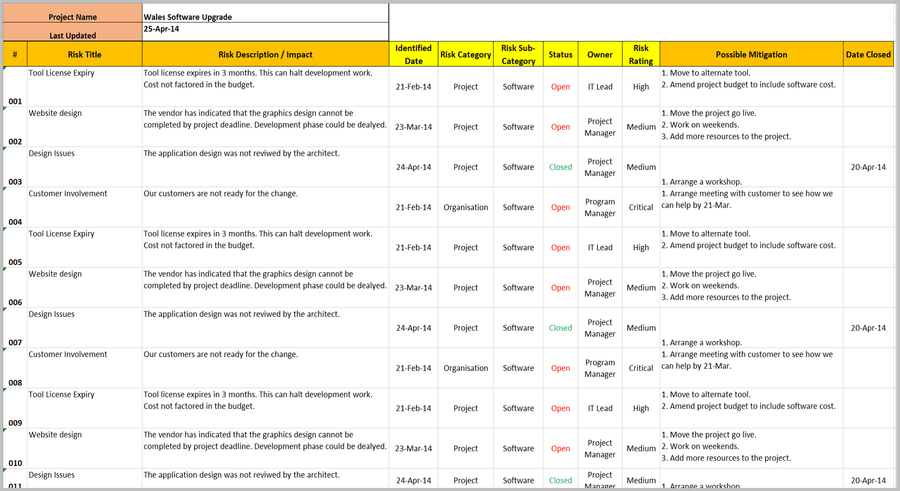Click the "Possible Mitigation" column header

(x=751, y=54)
